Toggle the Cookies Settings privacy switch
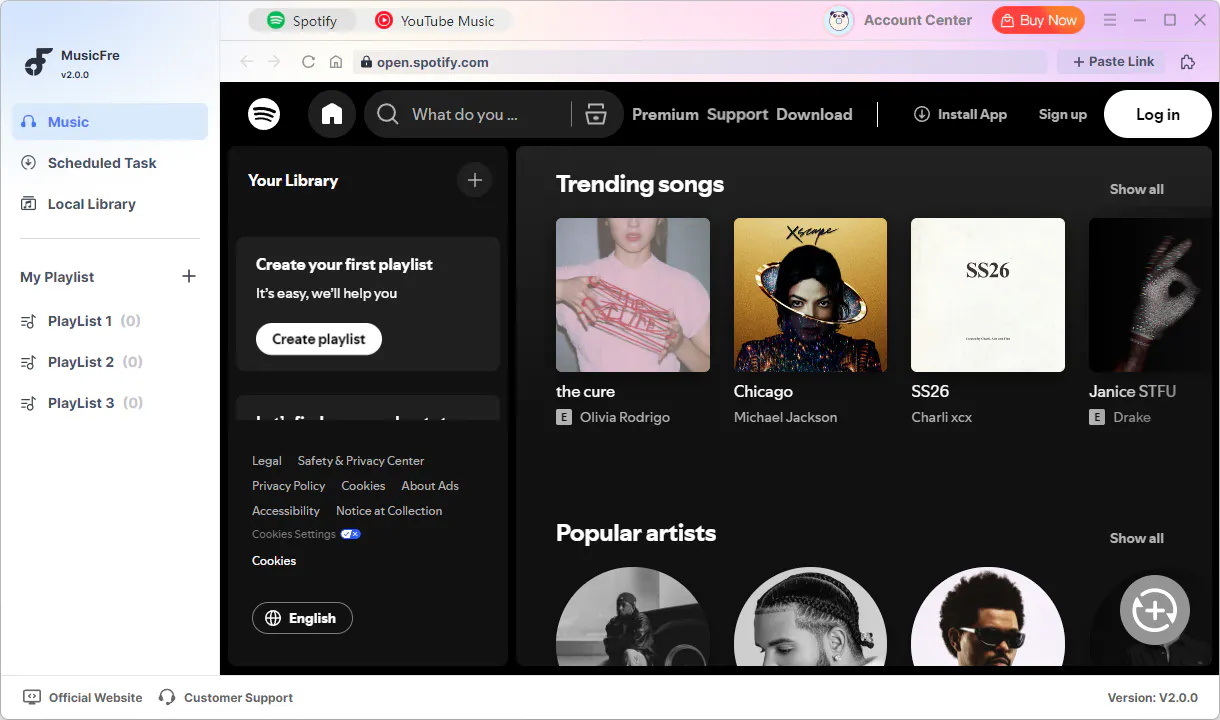The height and width of the screenshot is (720, 1220). point(350,534)
